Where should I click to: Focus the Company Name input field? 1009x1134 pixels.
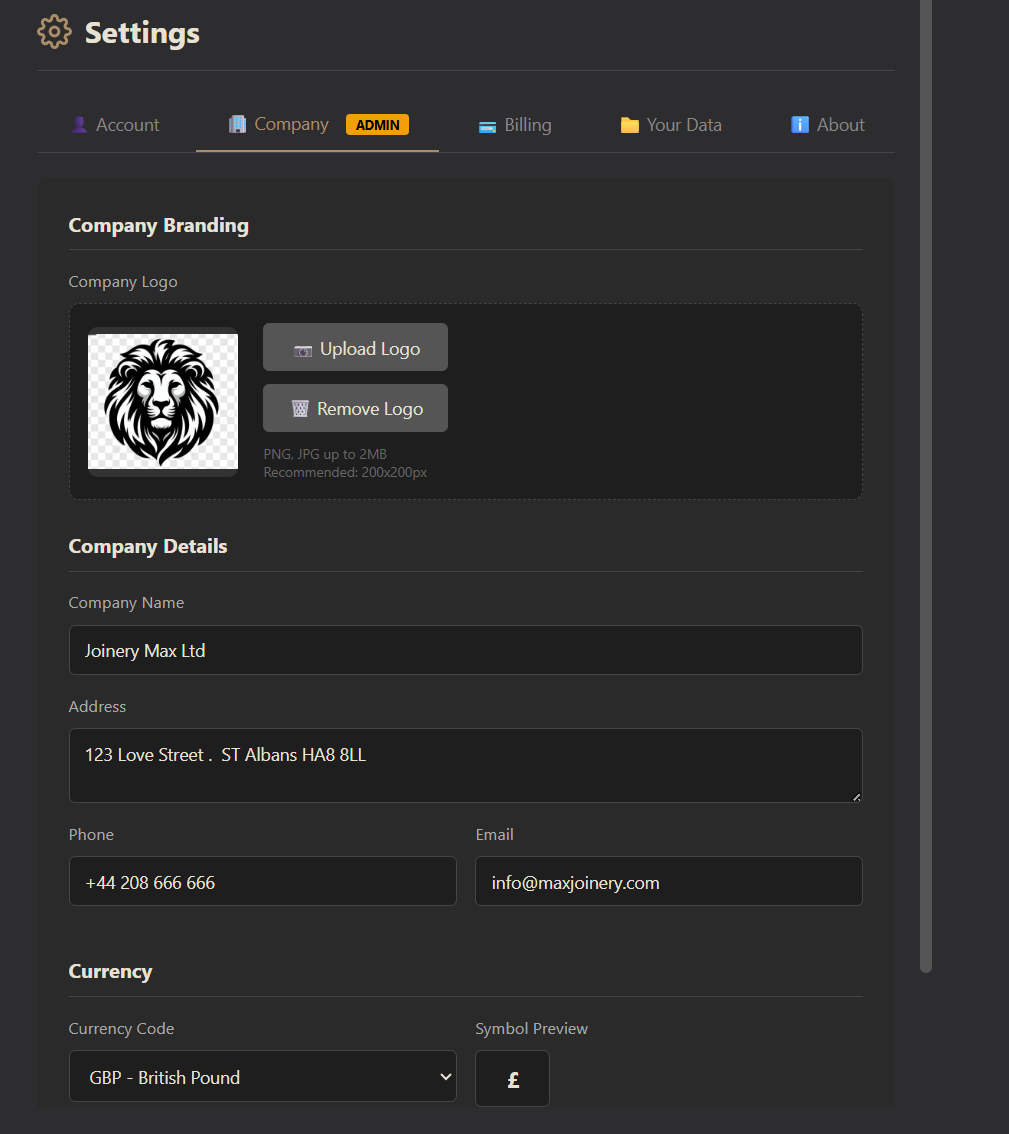tap(465, 650)
